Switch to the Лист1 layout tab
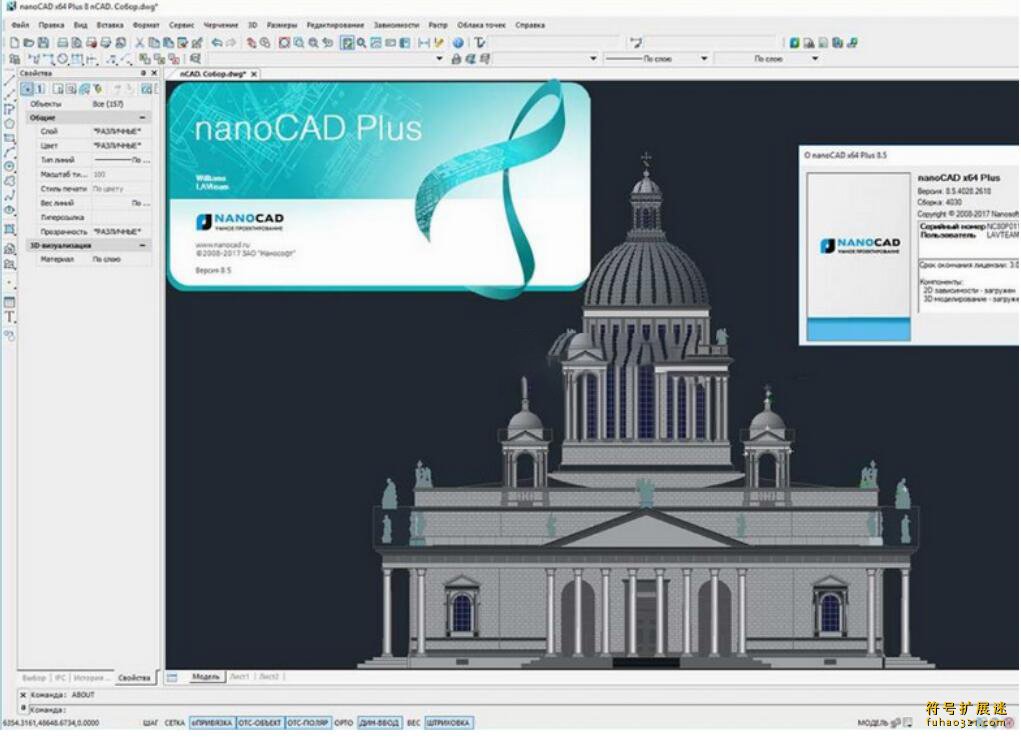The width and height of the screenshot is (1021, 737). click(239, 677)
